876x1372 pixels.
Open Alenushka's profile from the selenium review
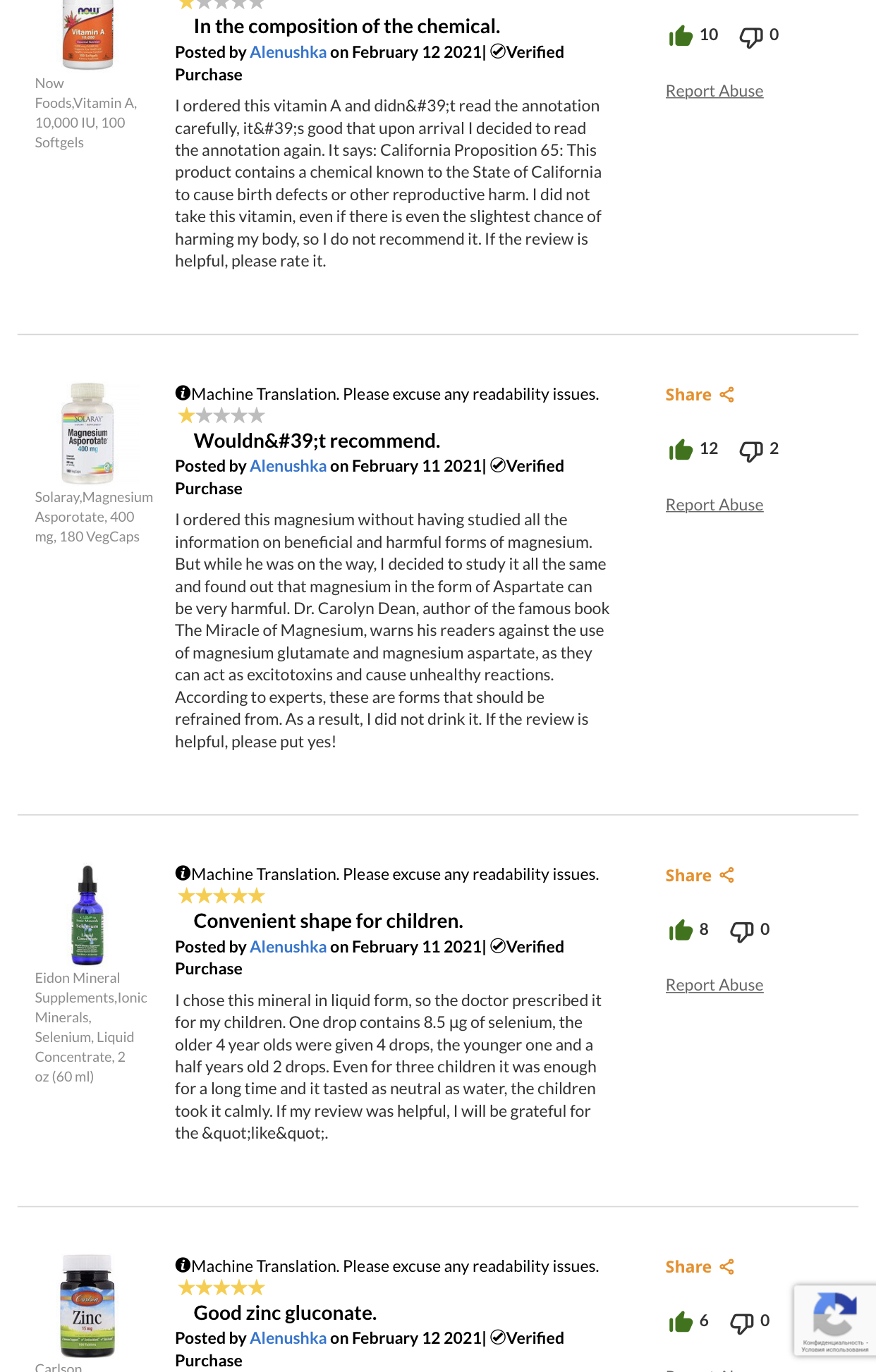tap(288, 947)
